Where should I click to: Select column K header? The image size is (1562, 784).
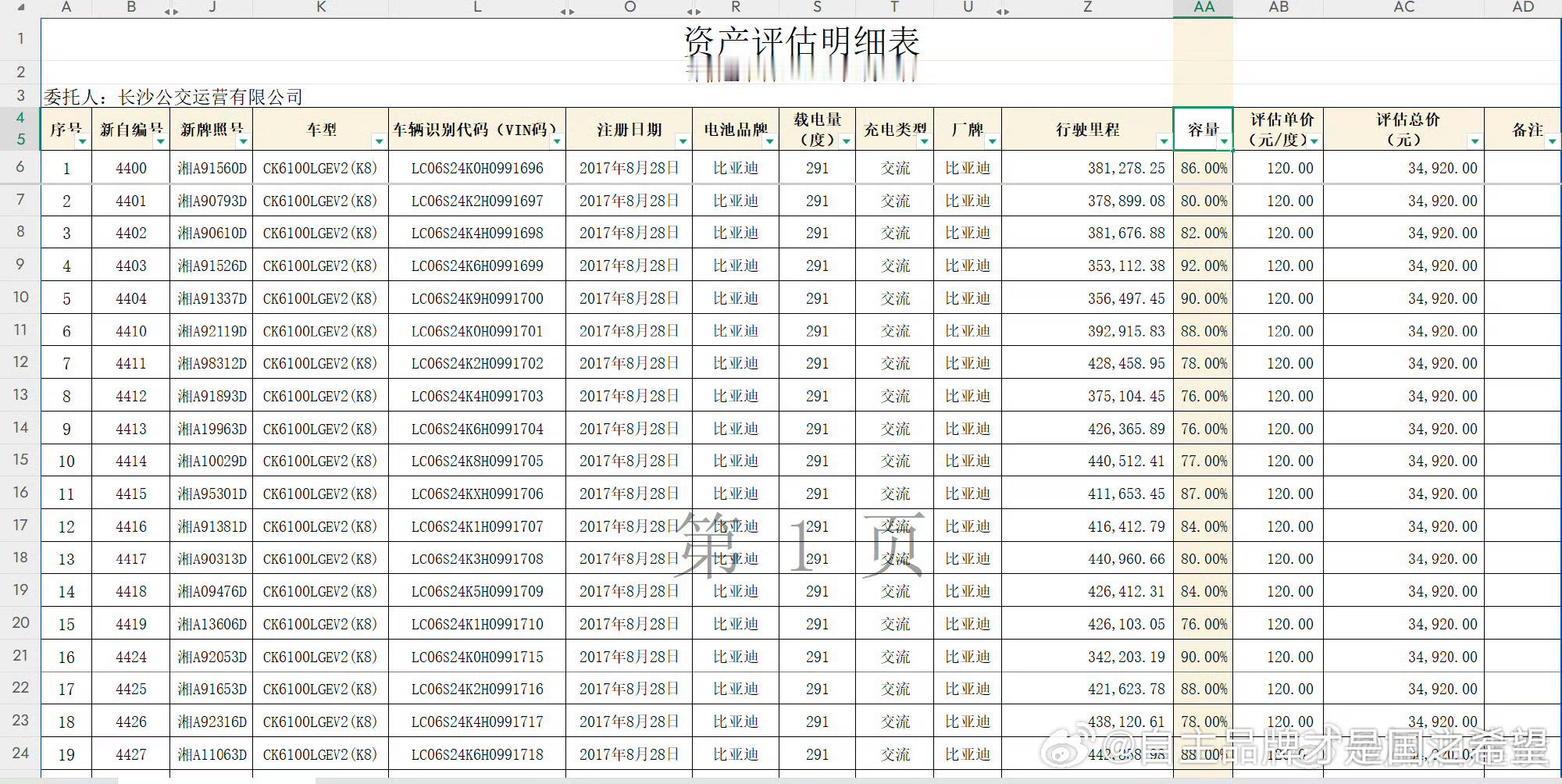[321, 8]
